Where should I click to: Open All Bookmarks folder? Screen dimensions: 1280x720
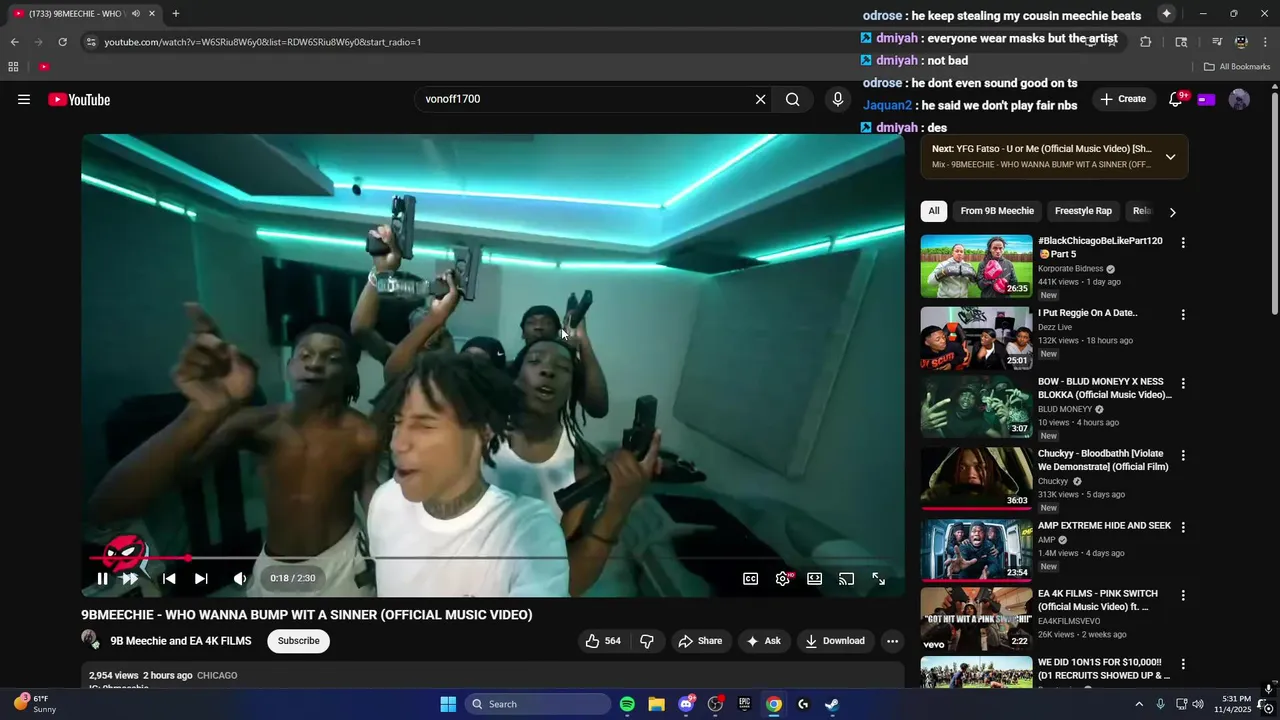(1236, 67)
